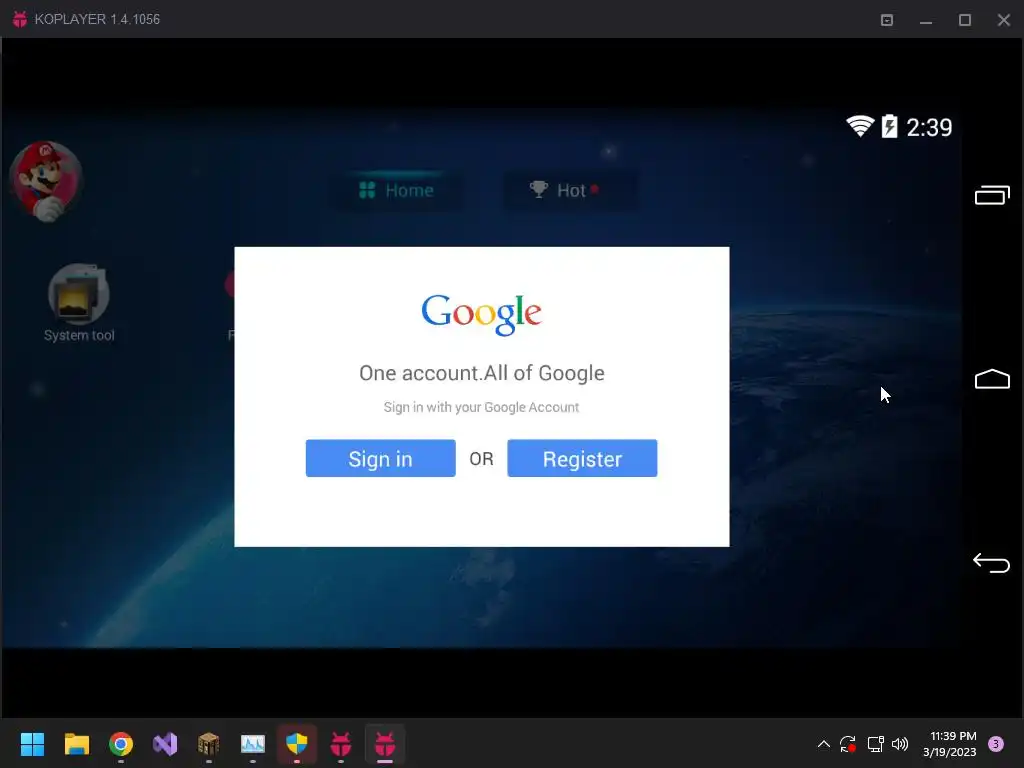The height and width of the screenshot is (768, 1024).
Task: Click the Android battery charging icon
Action: click(x=889, y=126)
